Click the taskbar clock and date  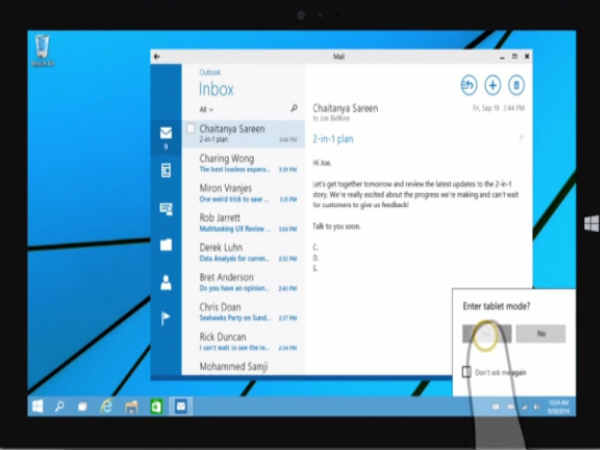(555, 406)
